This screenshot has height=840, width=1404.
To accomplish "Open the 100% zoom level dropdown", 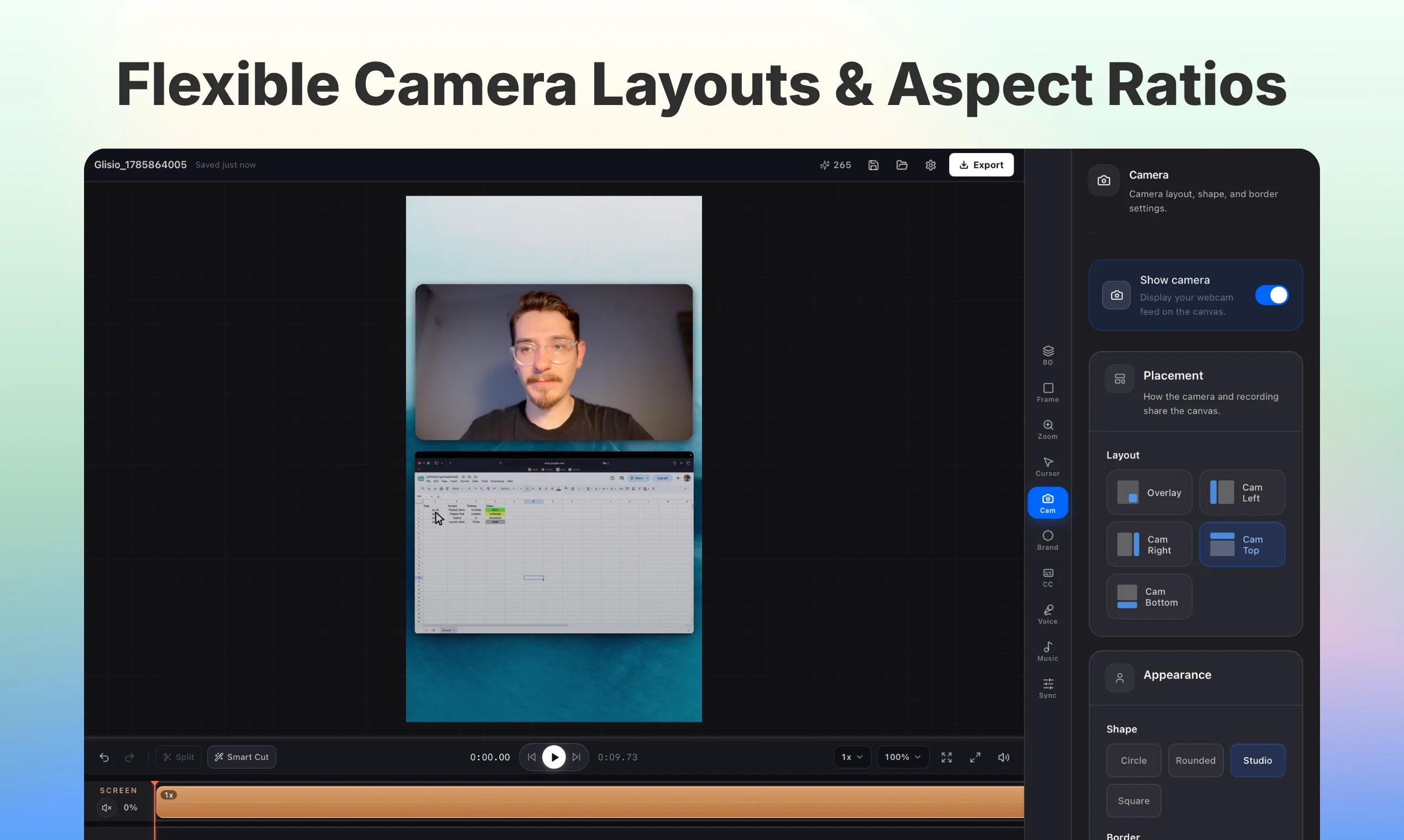I will point(903,757).
